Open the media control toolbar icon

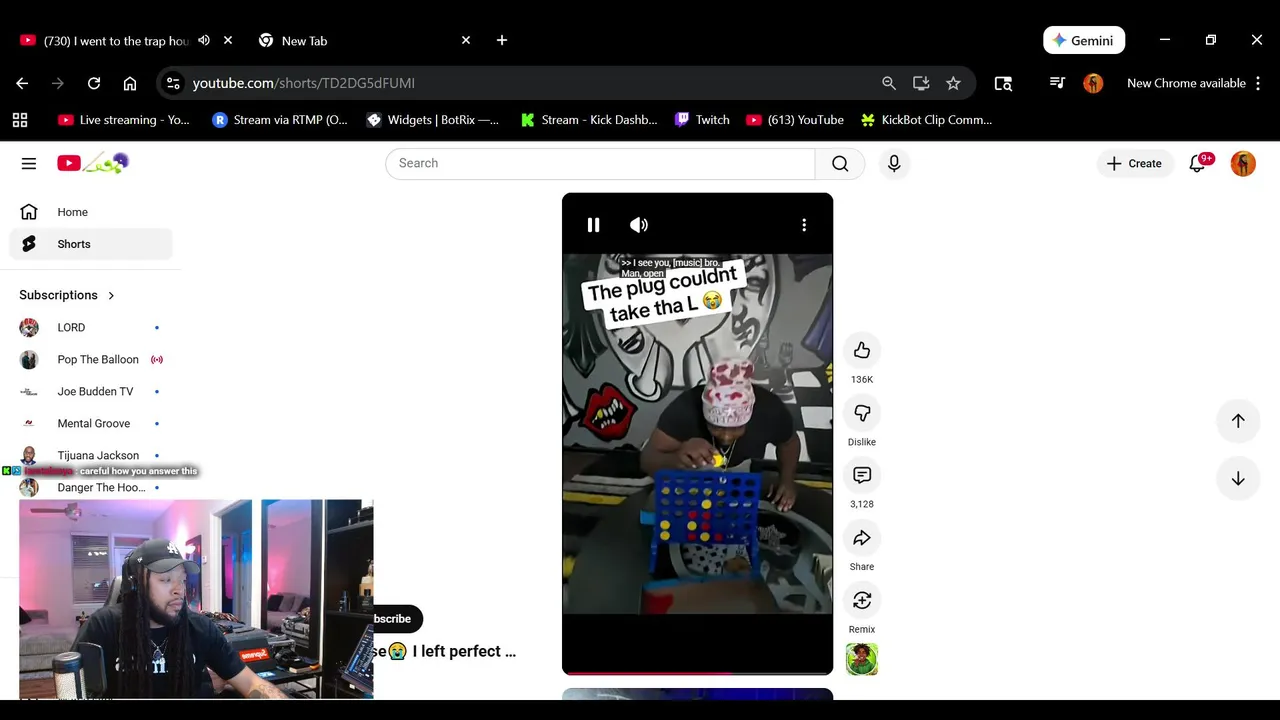1057,83
